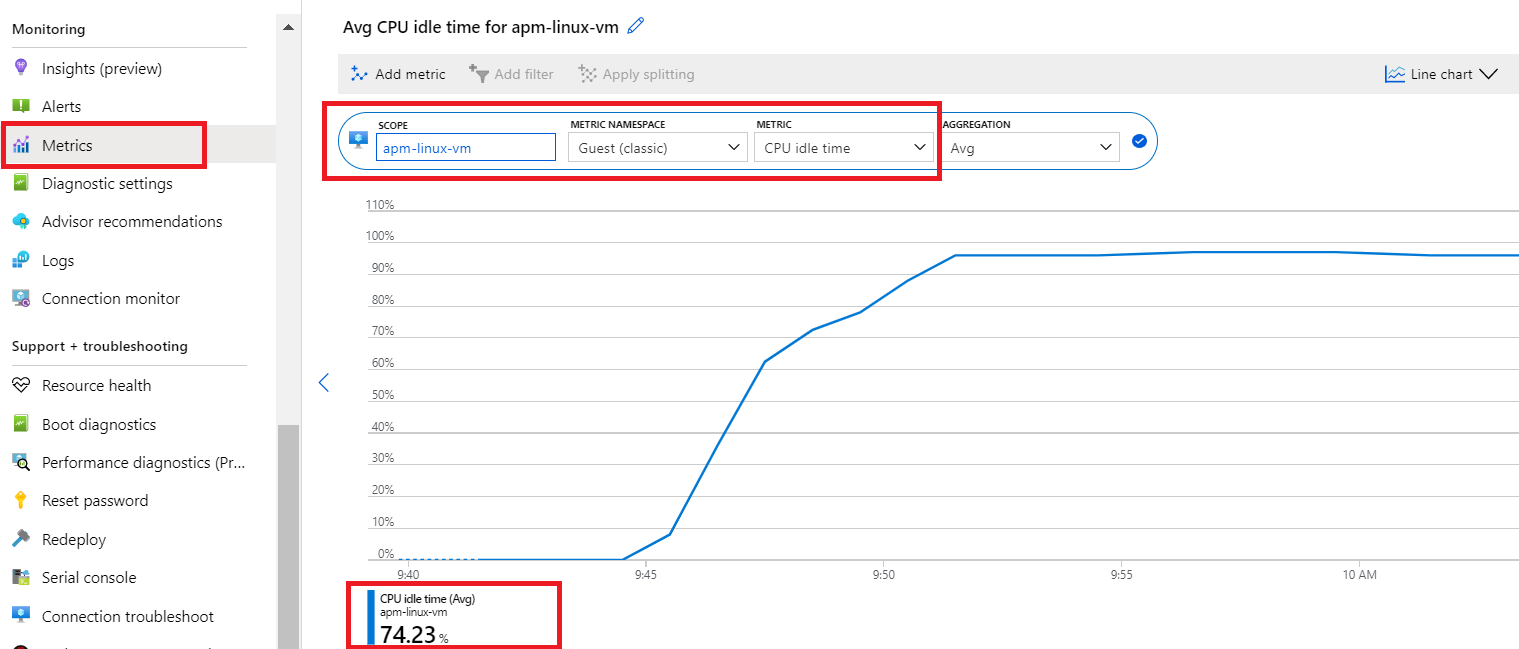This screenshot has width=1519, height=649.
Task: Click the Insights (preview) lightbulb icon
Action: point(21,68)
